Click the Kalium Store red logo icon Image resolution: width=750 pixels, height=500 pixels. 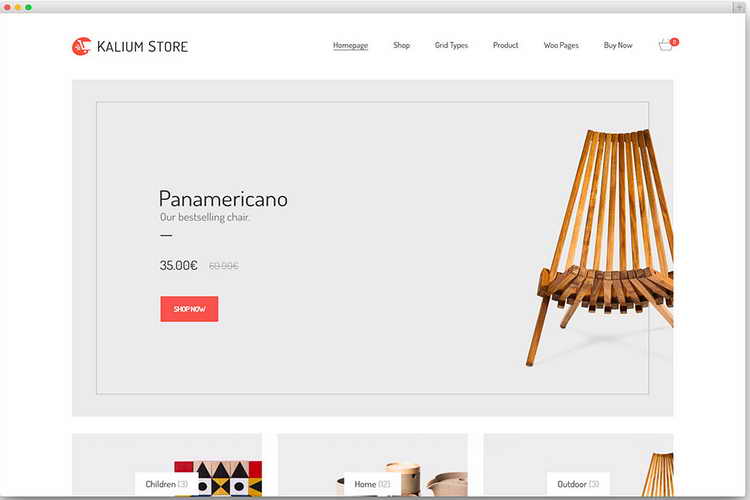point(81,46)
